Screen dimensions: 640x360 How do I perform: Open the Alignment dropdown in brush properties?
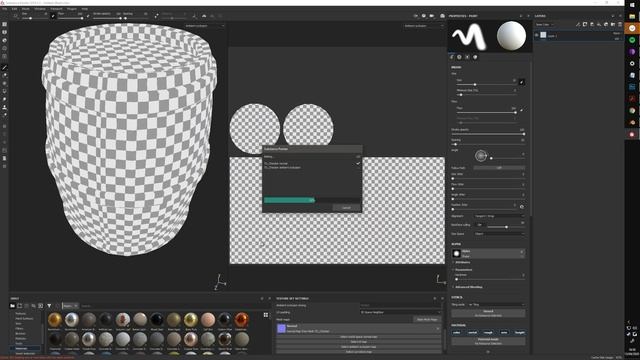tap(499, 216)
